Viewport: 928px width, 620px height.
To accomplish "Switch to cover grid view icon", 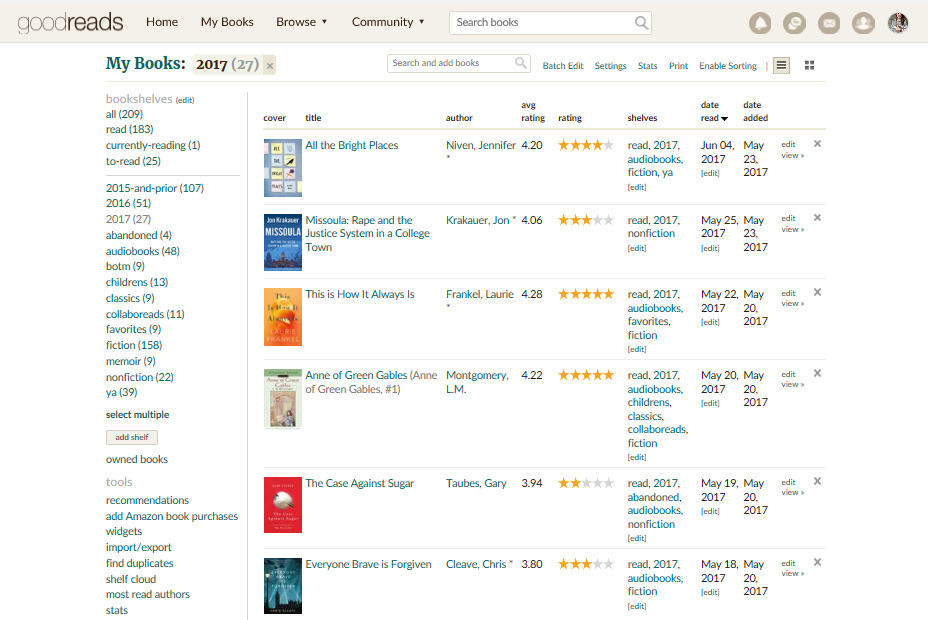I will 809,65.
